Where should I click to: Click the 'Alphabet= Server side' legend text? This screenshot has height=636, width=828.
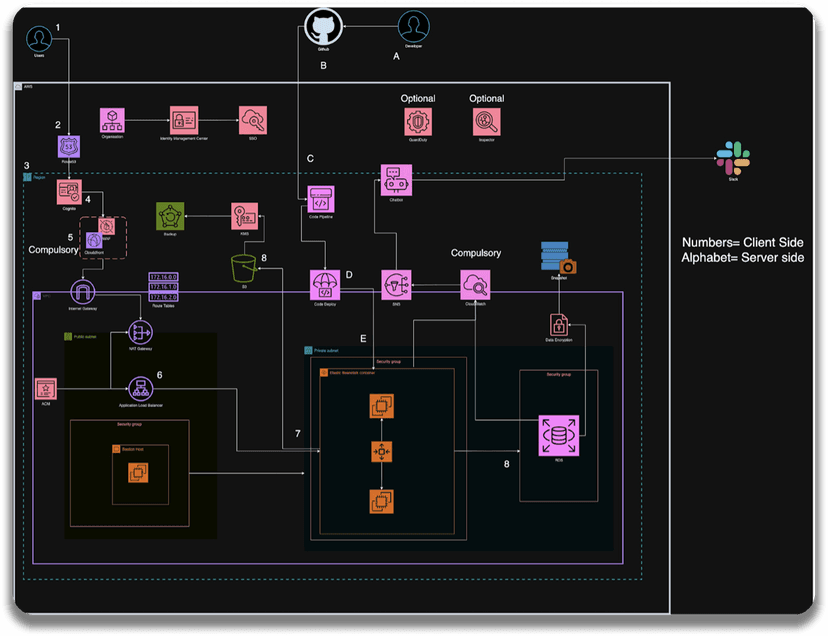pyautogui.click(x=742, y=258)
